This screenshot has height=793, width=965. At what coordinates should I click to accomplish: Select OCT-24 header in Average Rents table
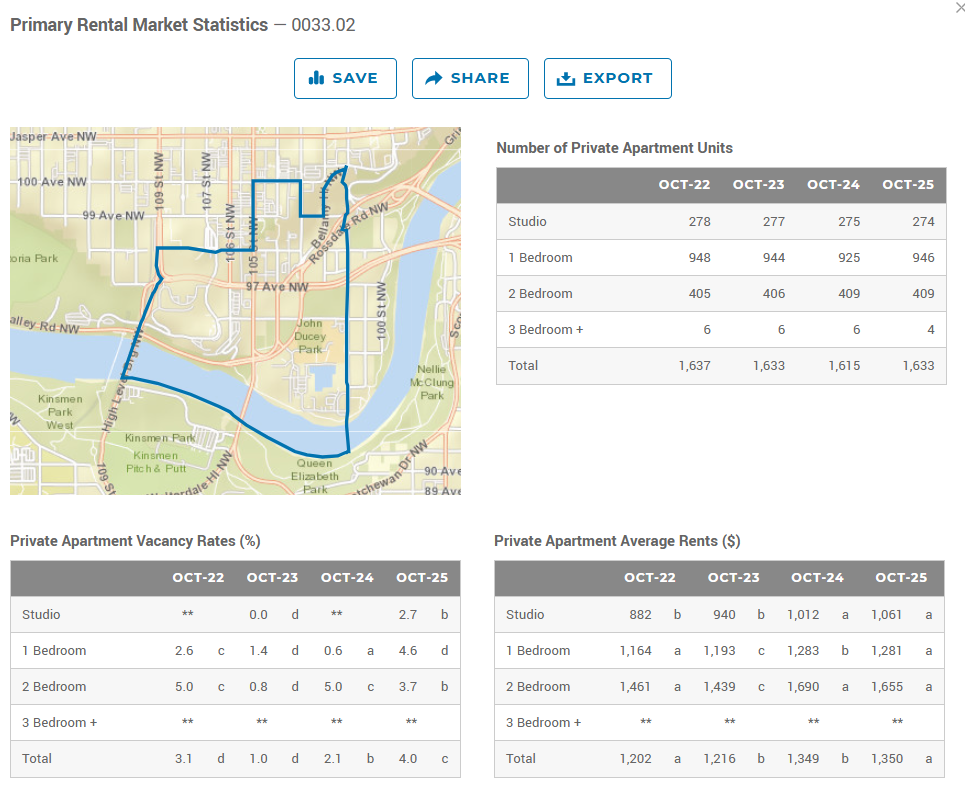[817, 578]
